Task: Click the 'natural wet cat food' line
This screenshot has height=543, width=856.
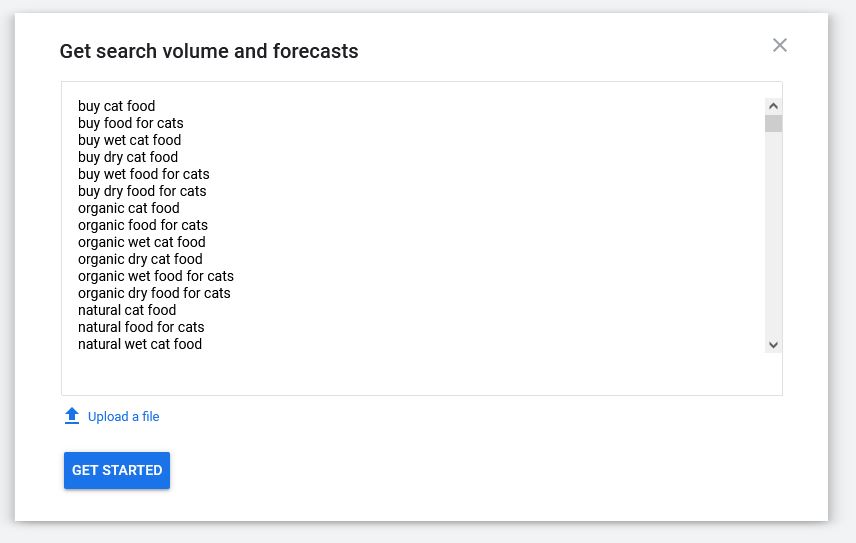Action: pos(140,344)
